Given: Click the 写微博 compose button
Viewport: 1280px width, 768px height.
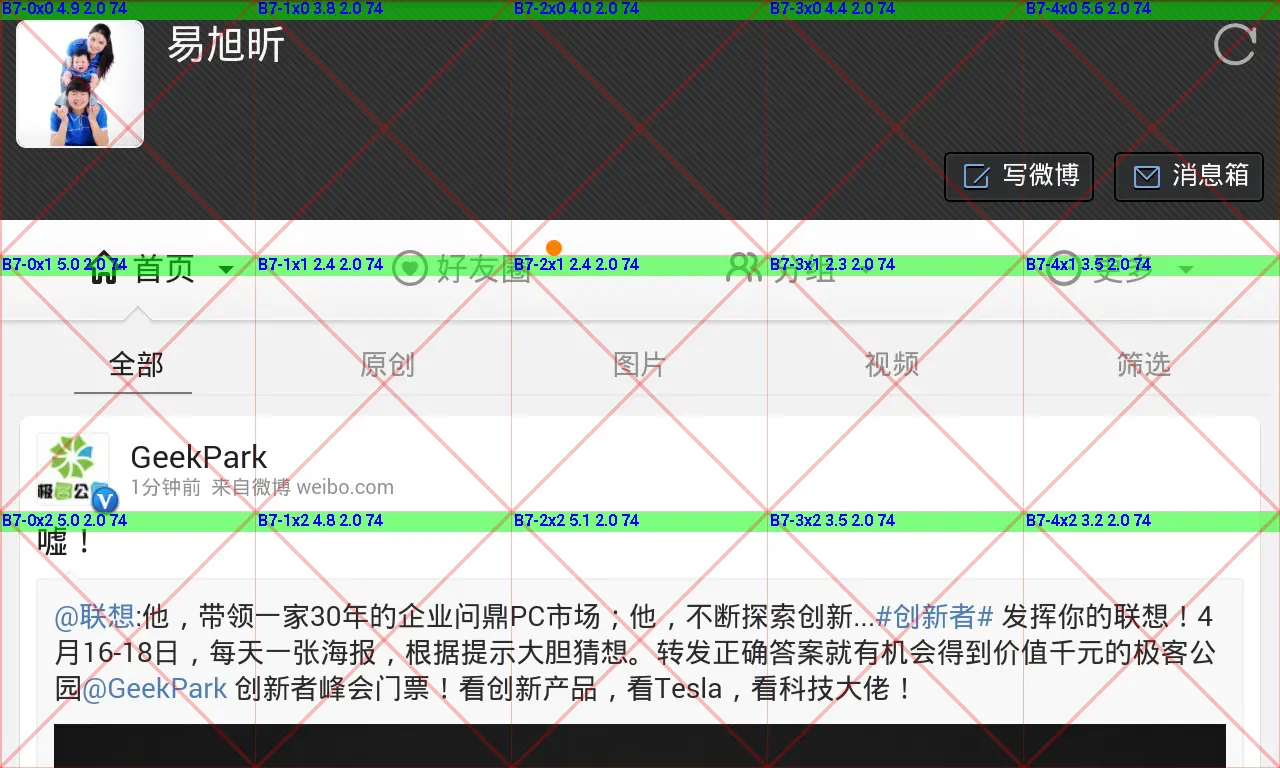Looking at the screenshot, I should (x=1018, y=175).
